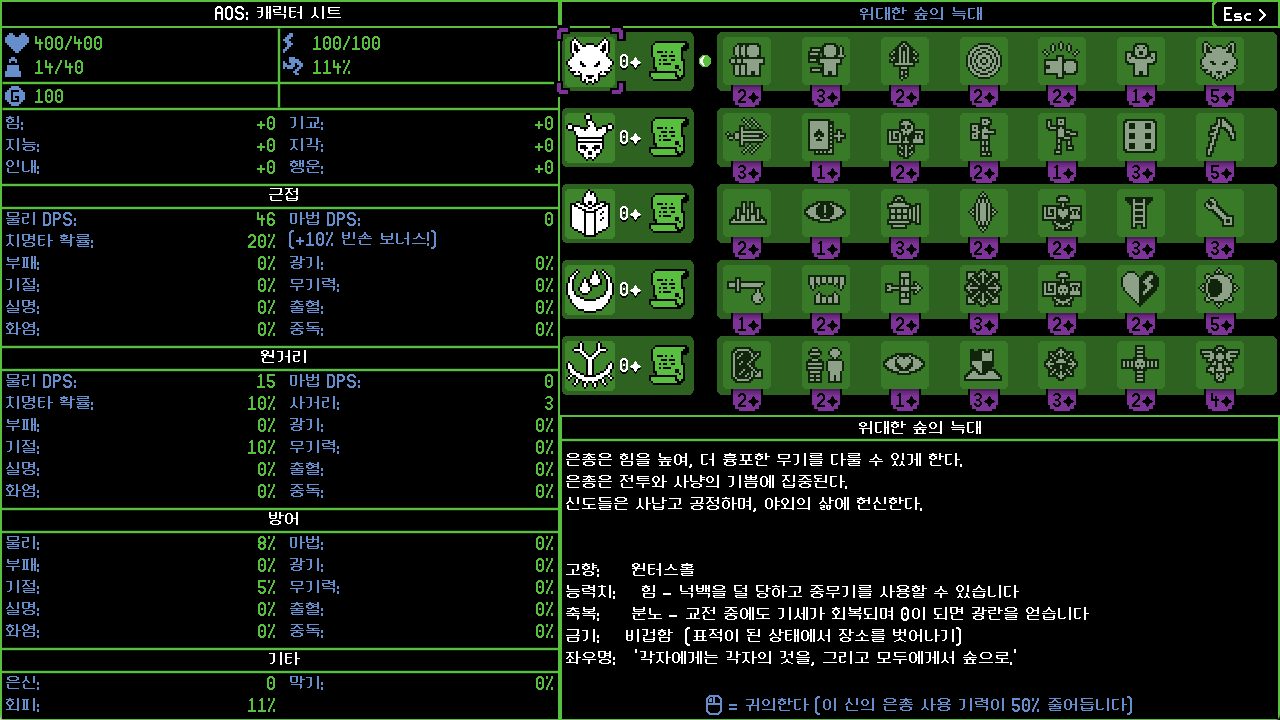Click the multi-arrow bow boon in jester row
This screenshot has width=1280, height=720.
coord(747,137)
